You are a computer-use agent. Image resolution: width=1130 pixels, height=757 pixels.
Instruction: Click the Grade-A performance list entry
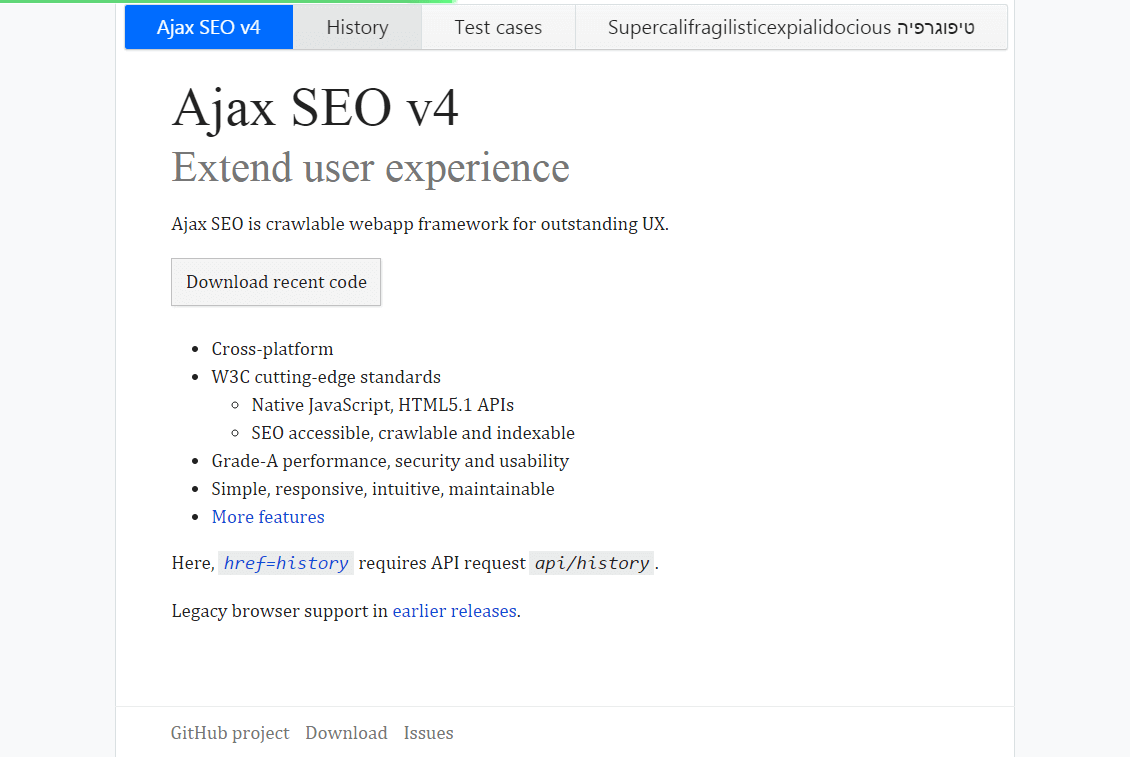click(x=390, y=460)
